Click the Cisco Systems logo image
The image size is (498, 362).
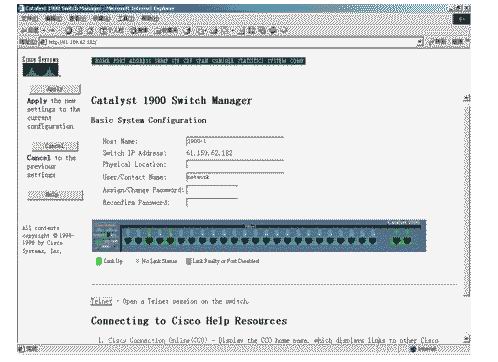(41, 67)
